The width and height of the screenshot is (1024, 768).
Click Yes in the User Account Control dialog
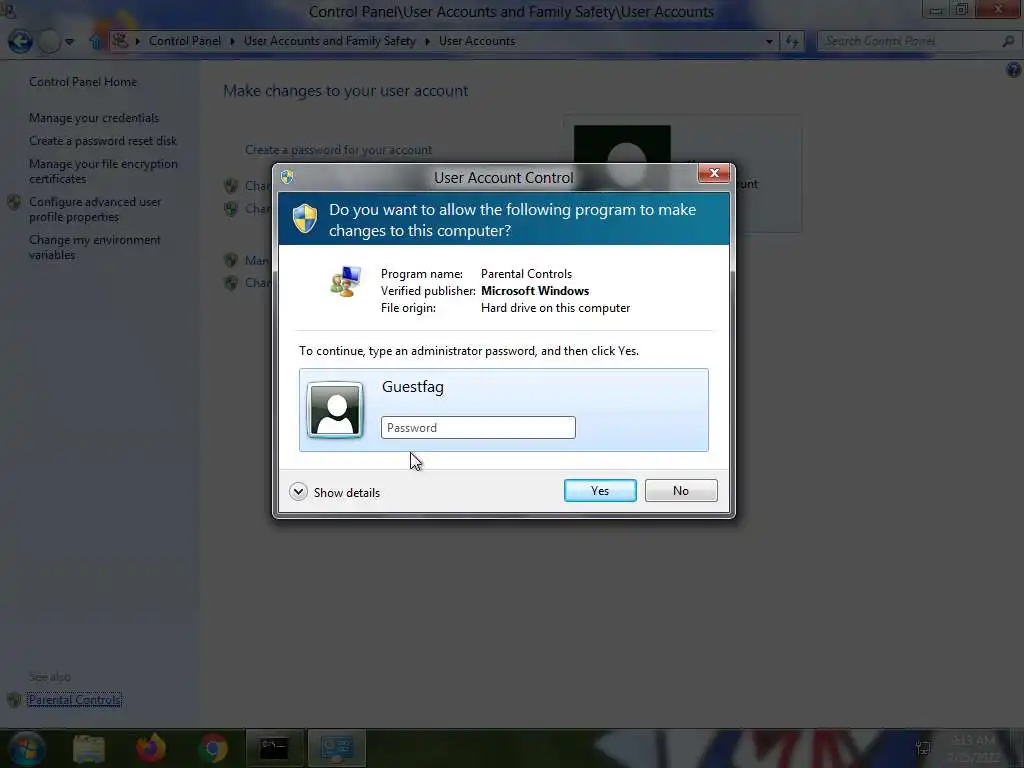600,490
